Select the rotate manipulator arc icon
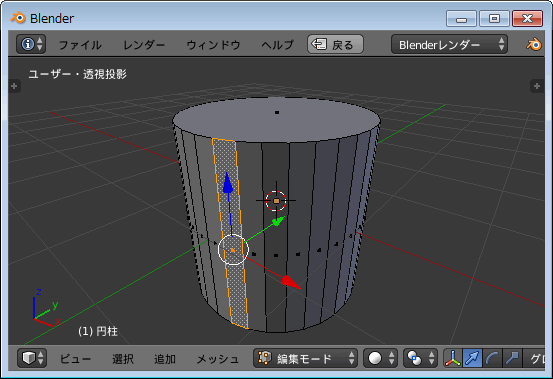The image size is (553, 379). tap(492, 358)
